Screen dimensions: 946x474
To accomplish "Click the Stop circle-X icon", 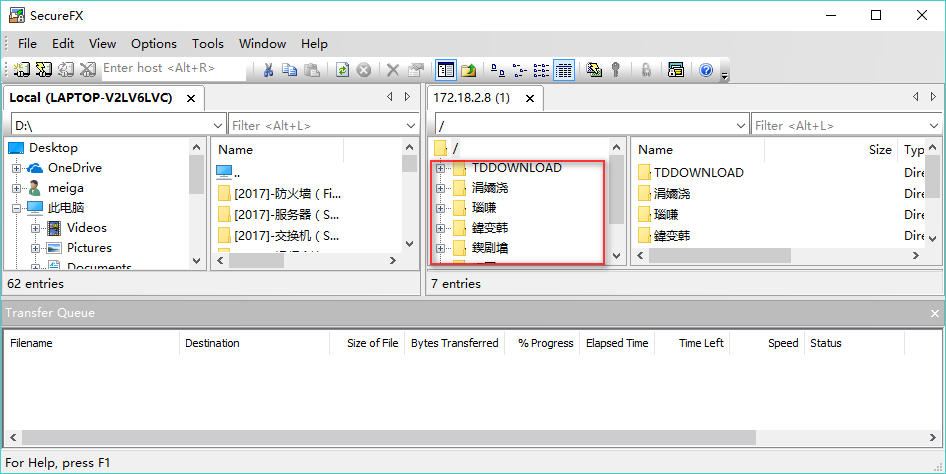I will tap(364, 70).
